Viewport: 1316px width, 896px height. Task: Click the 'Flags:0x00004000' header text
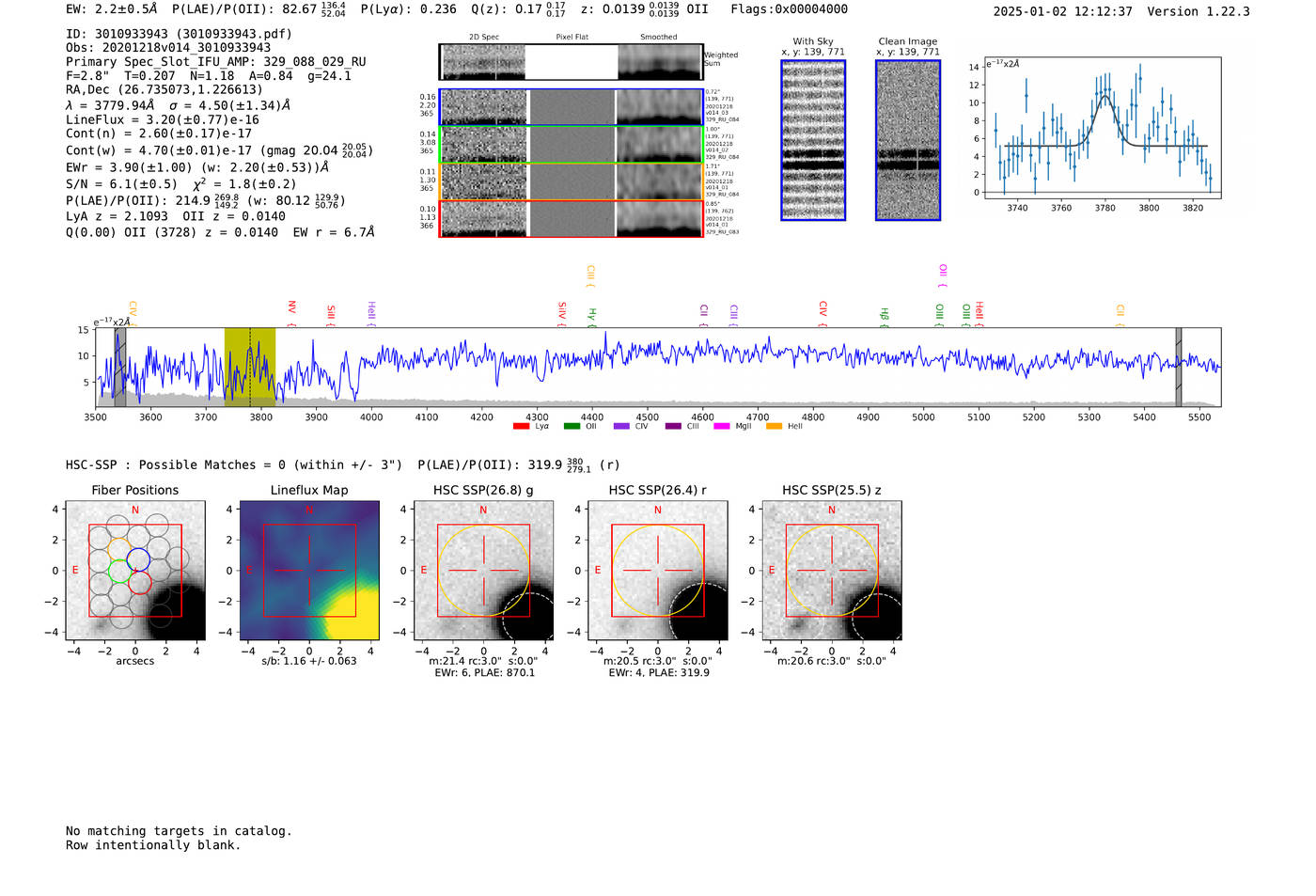coord(789,9)
